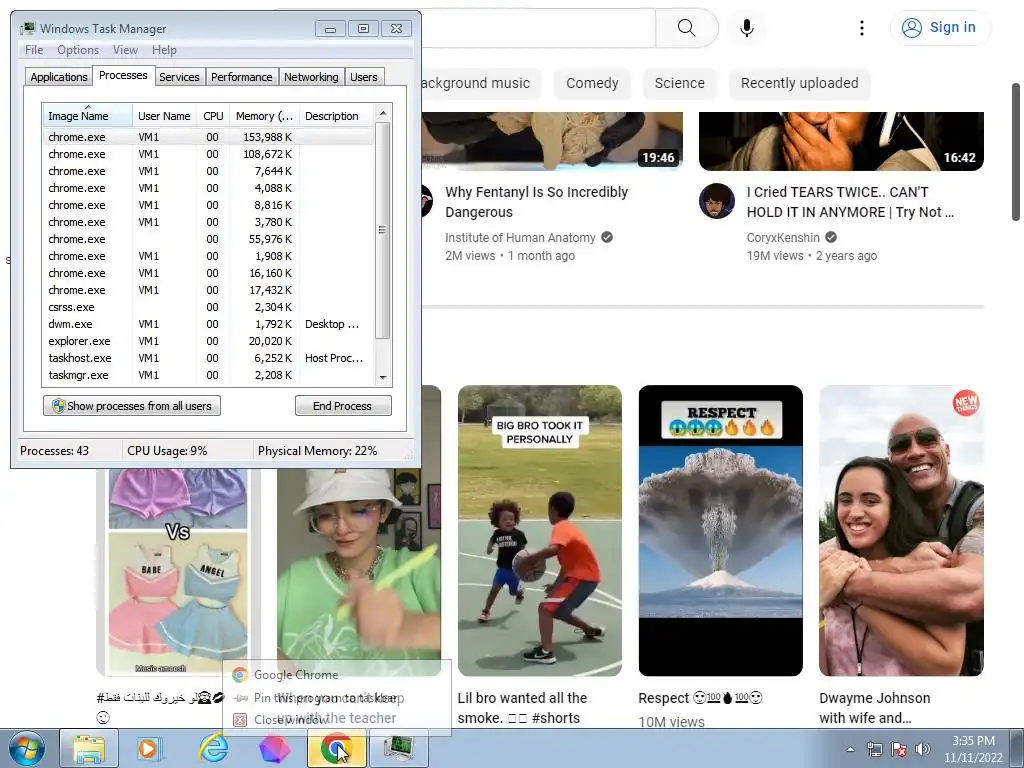Click End Process button
This screenshot has width=1024, height=768.
tap(343, 406)
